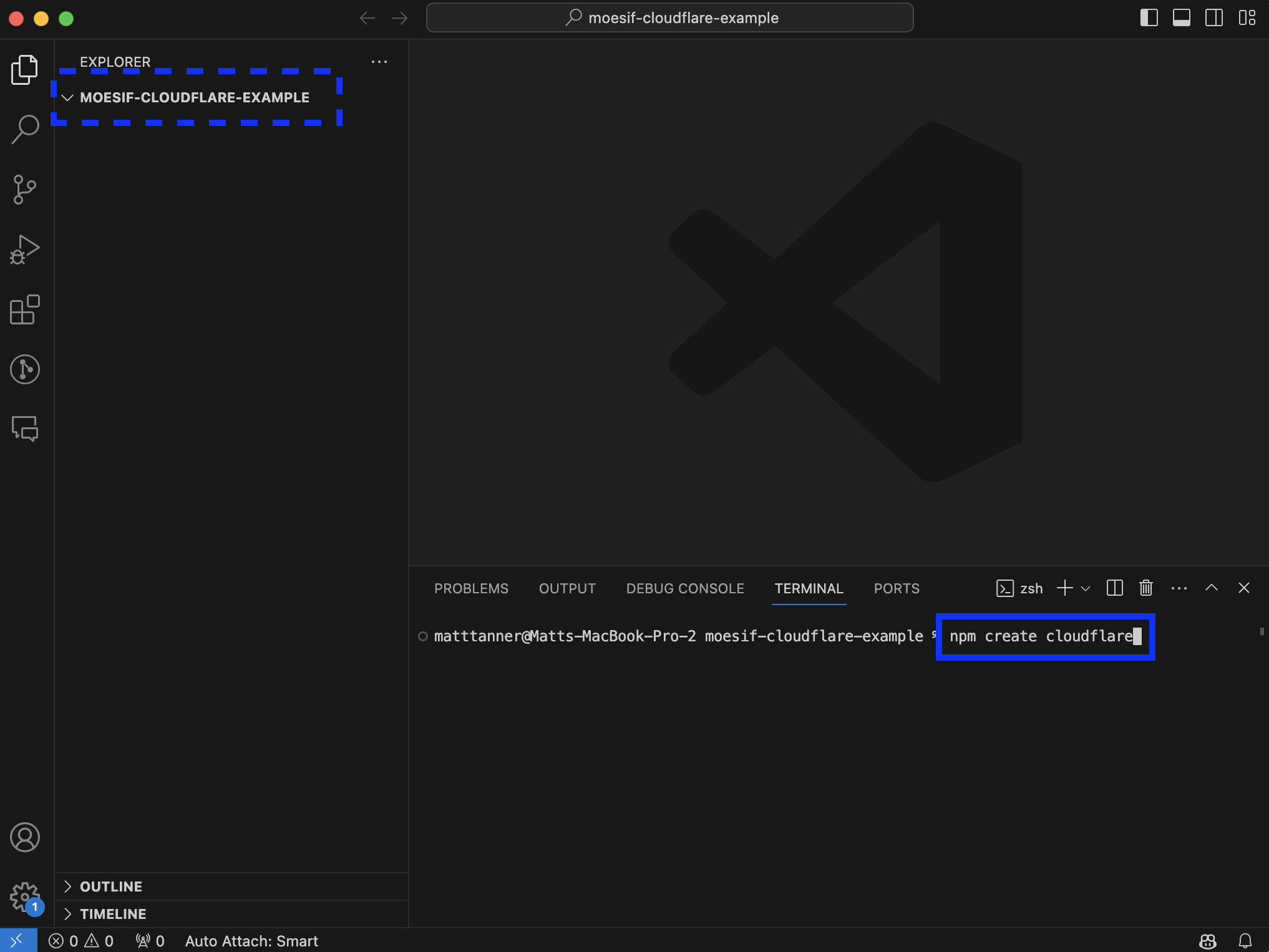Open the Run and Debug view
The height and width of the screenshot is (952, 1269).
[24, 249]
